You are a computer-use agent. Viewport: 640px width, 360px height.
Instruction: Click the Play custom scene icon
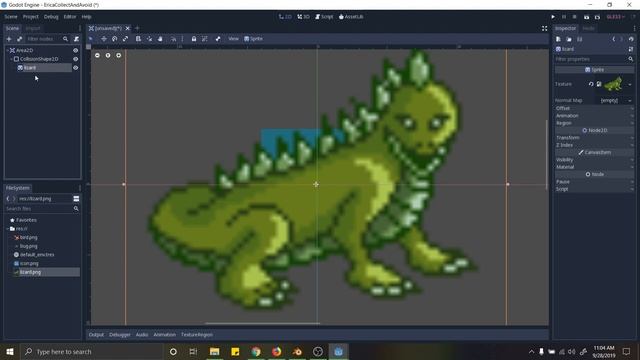[x=597, y=17]
